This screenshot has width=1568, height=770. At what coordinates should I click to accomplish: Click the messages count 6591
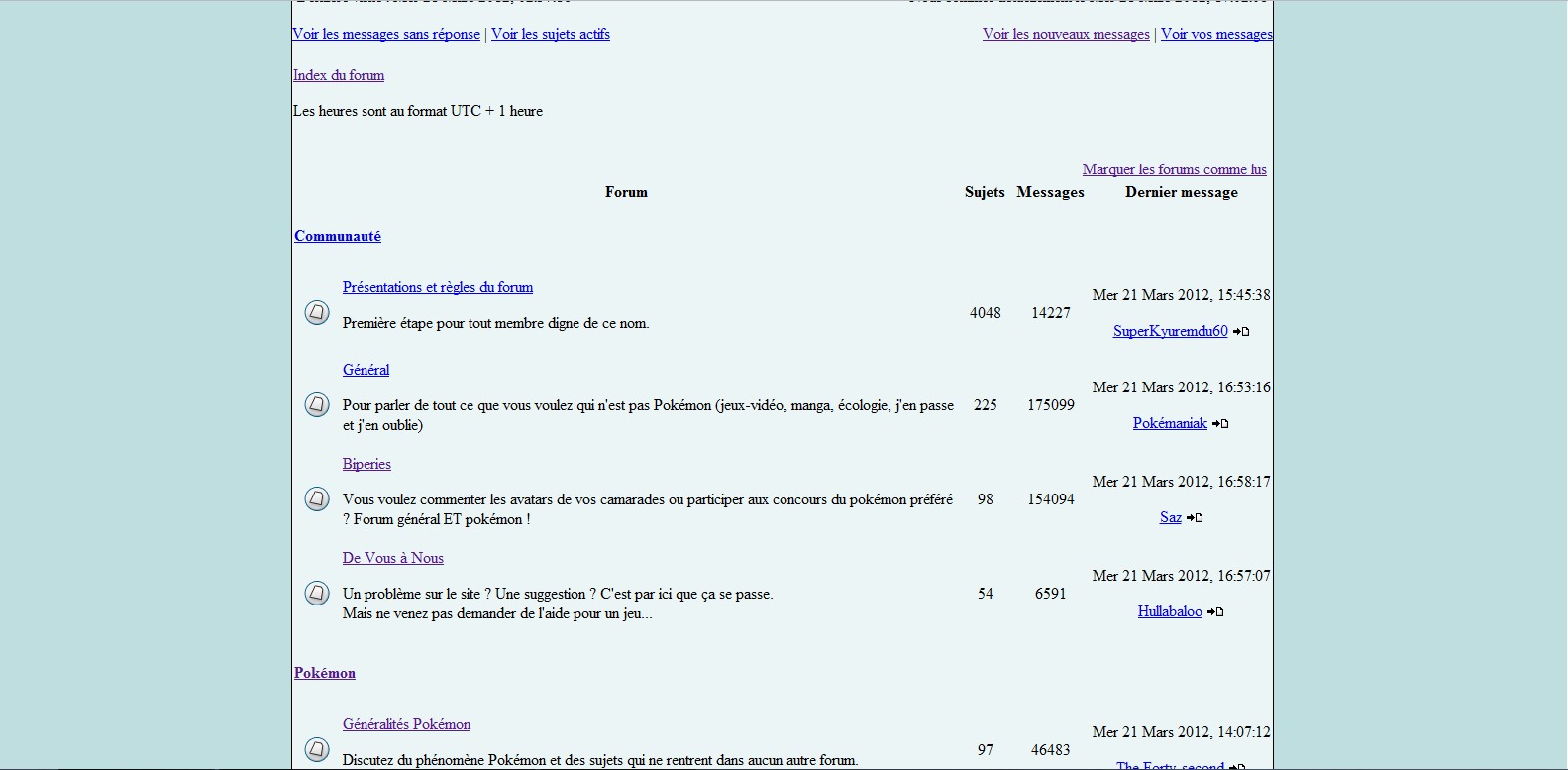tap(1051, 594)
